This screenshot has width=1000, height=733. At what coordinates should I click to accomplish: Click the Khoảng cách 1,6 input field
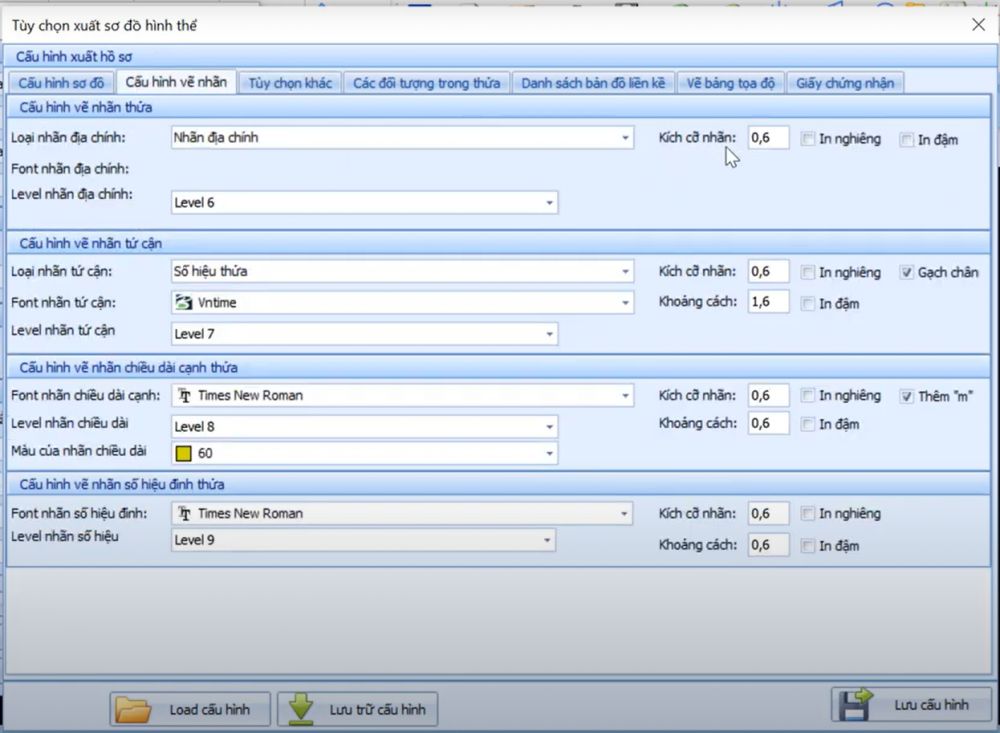(x=768, y=302)
